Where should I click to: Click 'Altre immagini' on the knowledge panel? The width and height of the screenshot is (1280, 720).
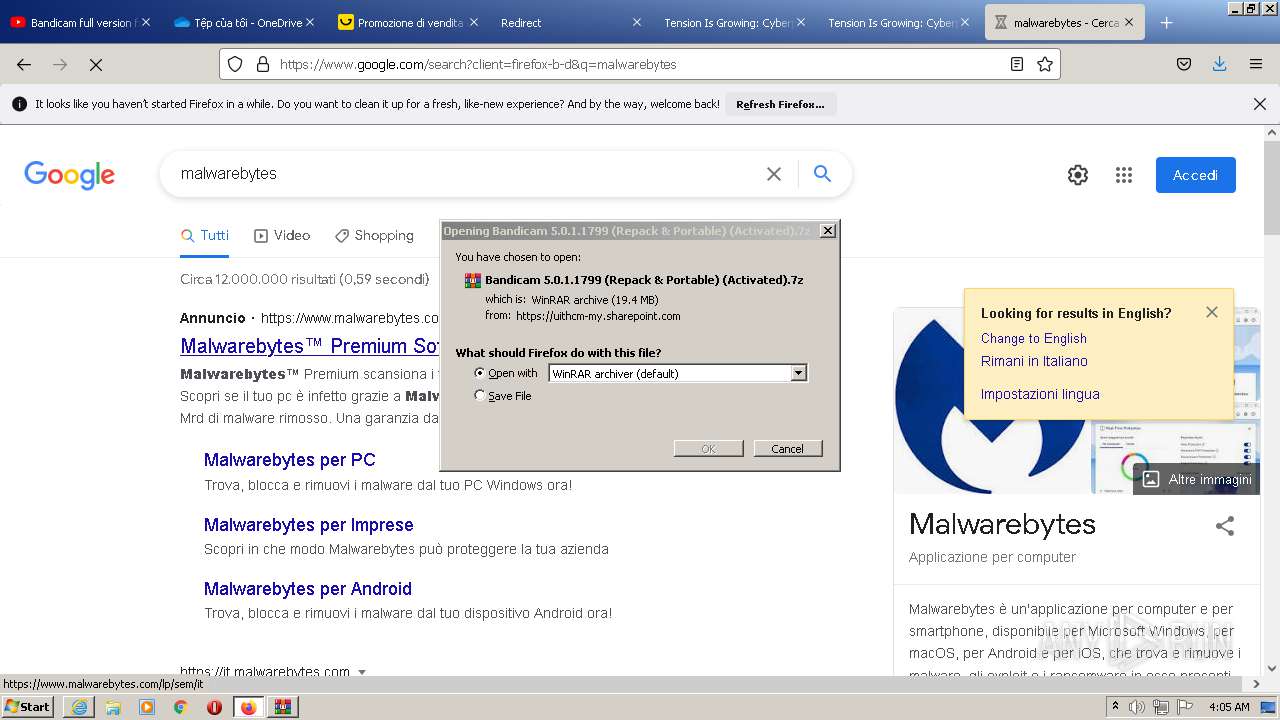[1196, 479]
